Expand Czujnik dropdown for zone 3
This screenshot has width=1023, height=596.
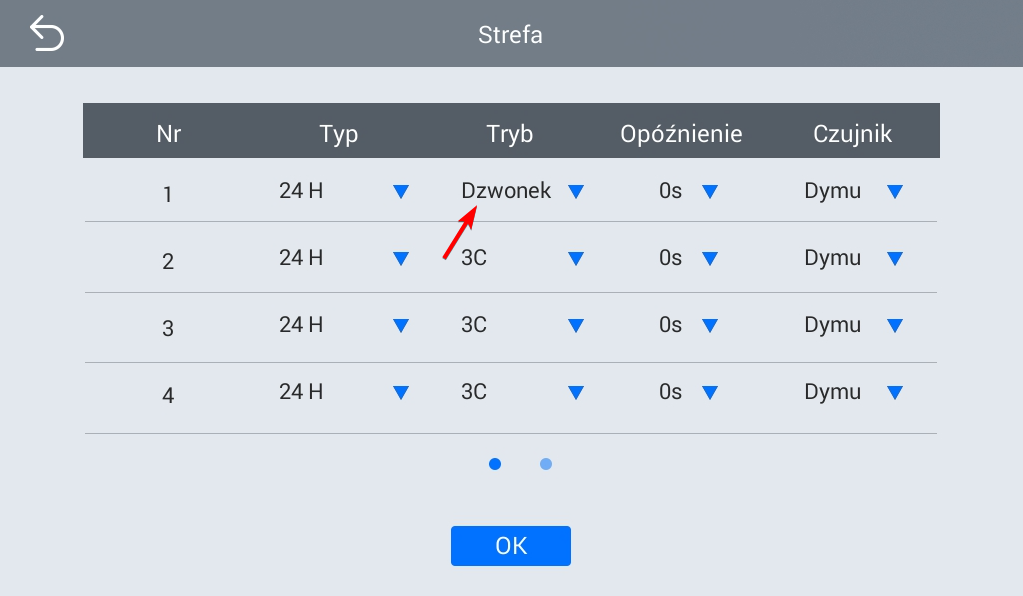[x=894, y=325]
